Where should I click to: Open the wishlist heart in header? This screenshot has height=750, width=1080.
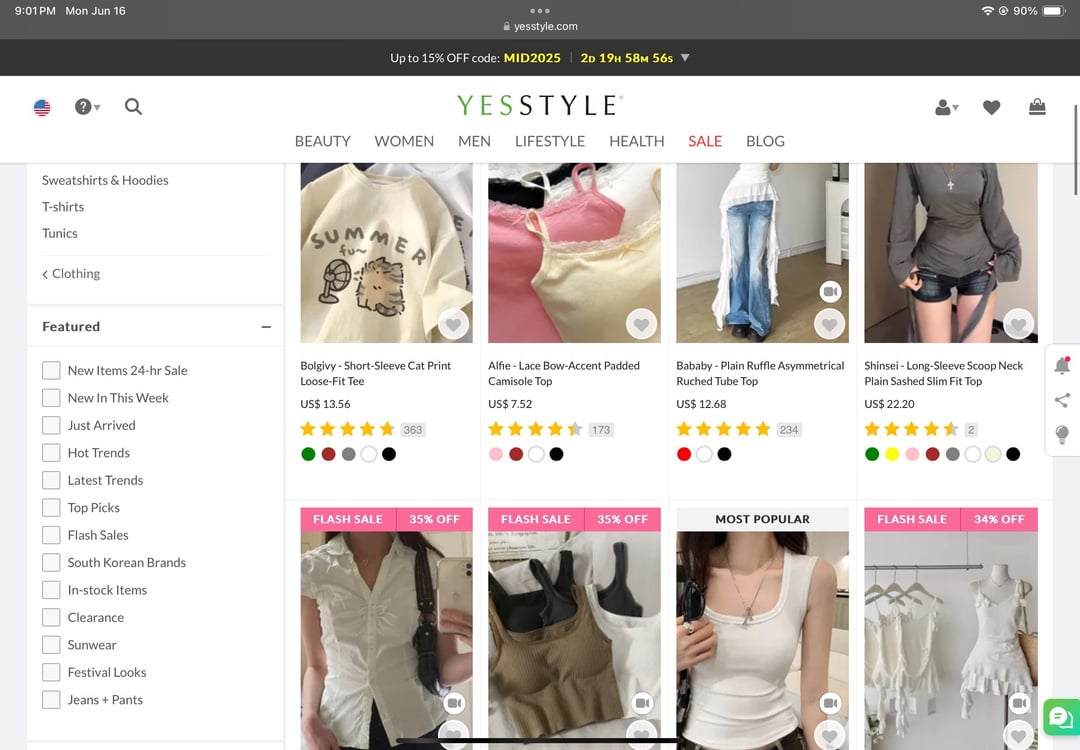click(991, 107)
